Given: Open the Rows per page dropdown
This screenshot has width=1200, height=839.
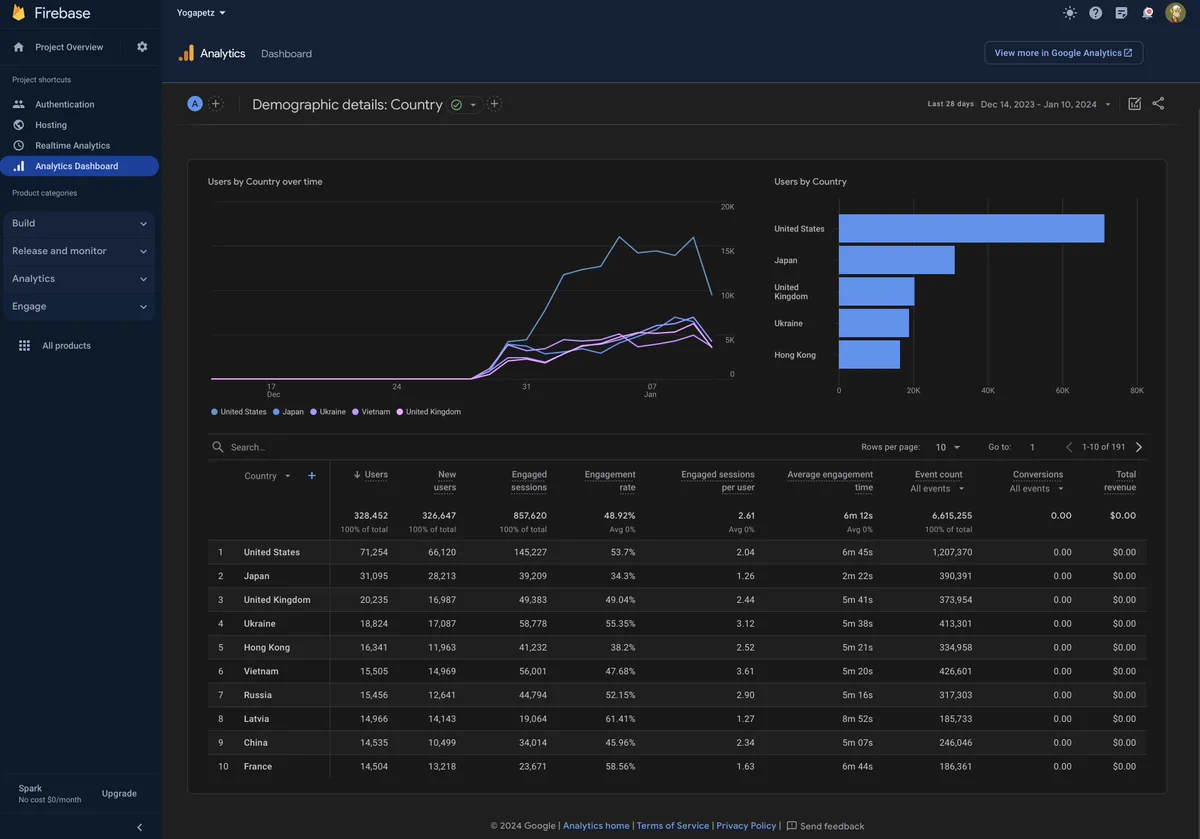Looking at the screenshot, I should (x=947, y=448).
